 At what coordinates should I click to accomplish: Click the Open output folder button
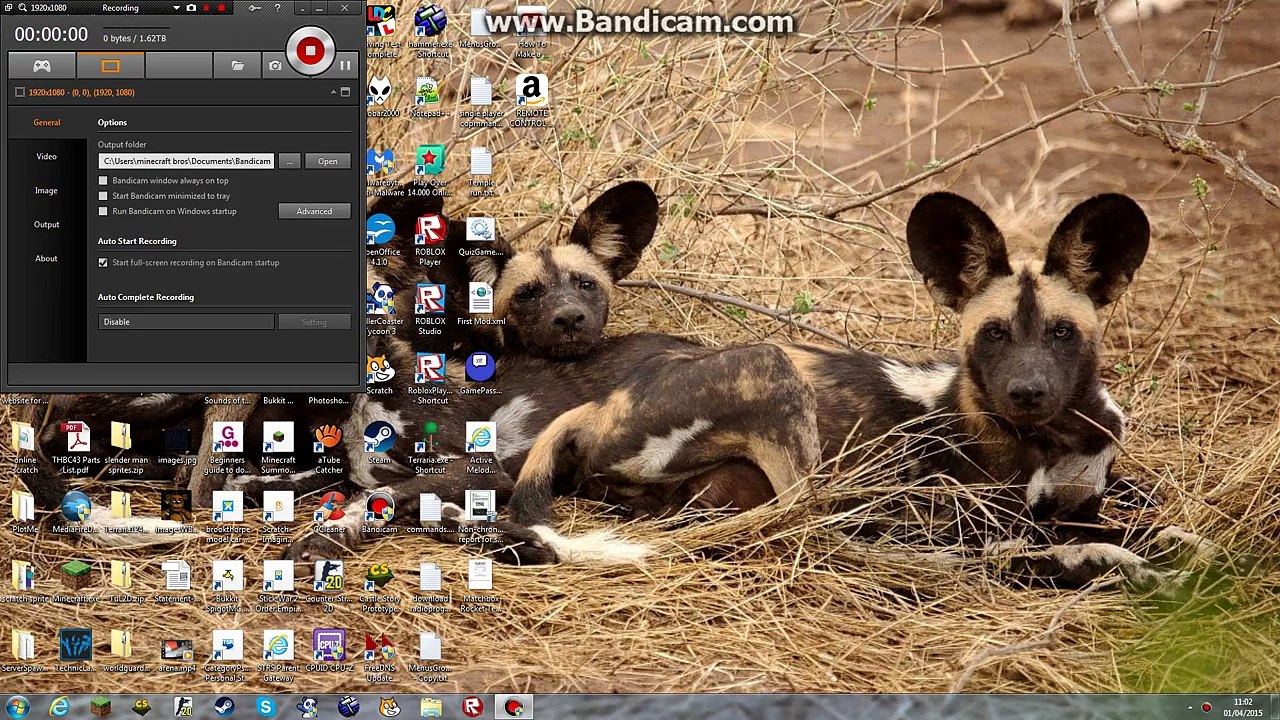(x=327, y=161)
